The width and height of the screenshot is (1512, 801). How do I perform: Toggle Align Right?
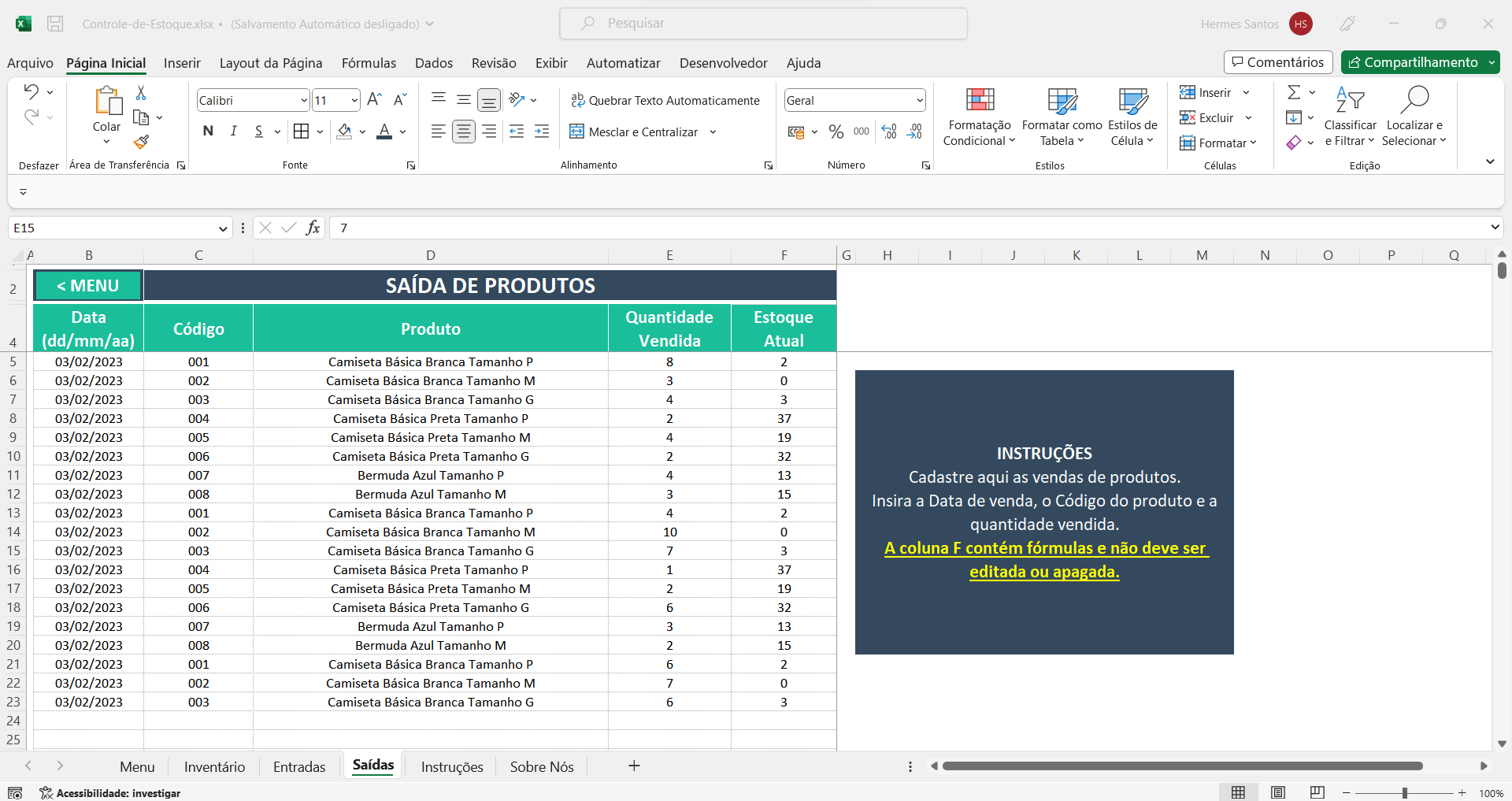[x=489, y=132]
